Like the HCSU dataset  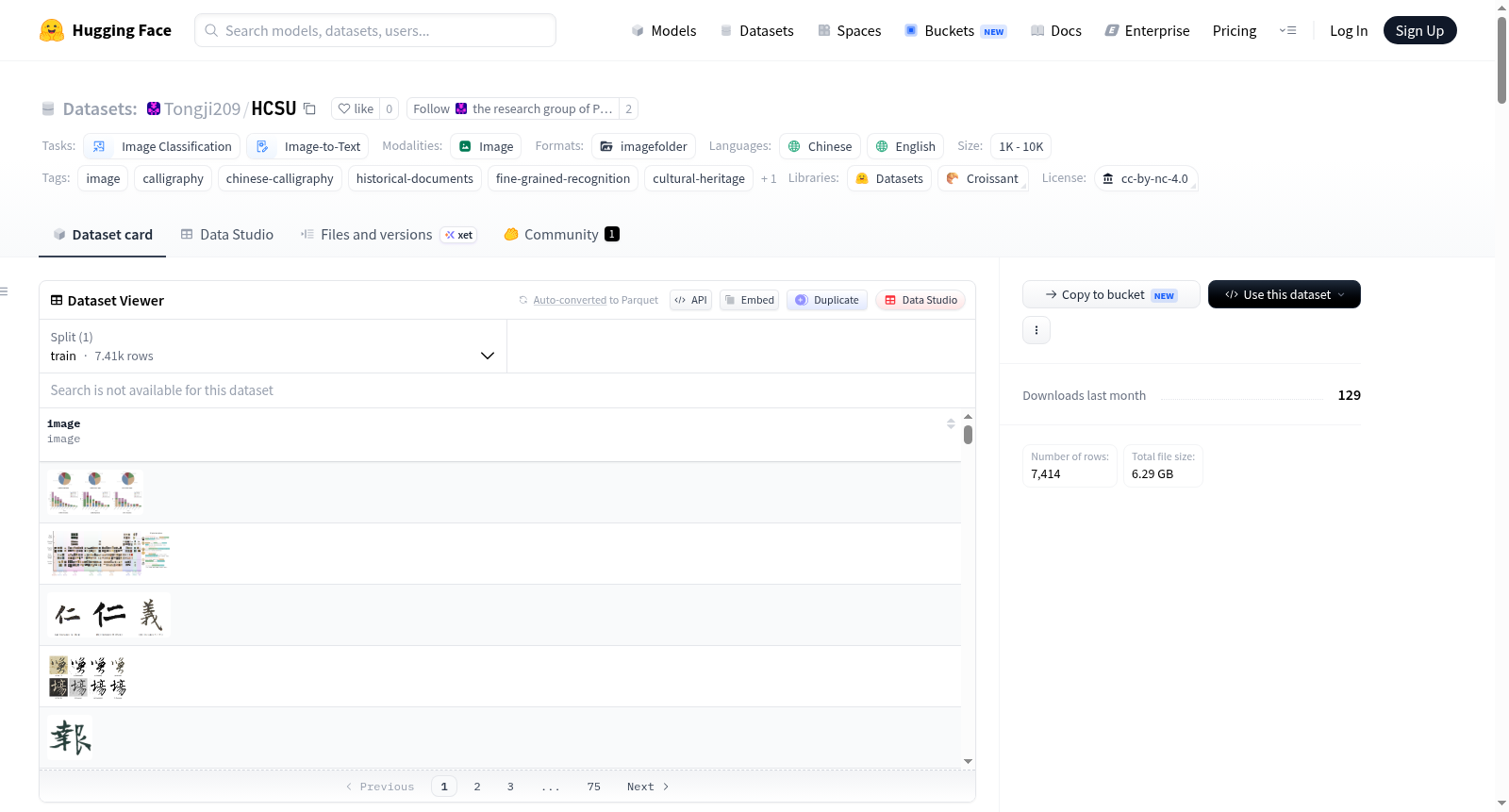[356, 108]
